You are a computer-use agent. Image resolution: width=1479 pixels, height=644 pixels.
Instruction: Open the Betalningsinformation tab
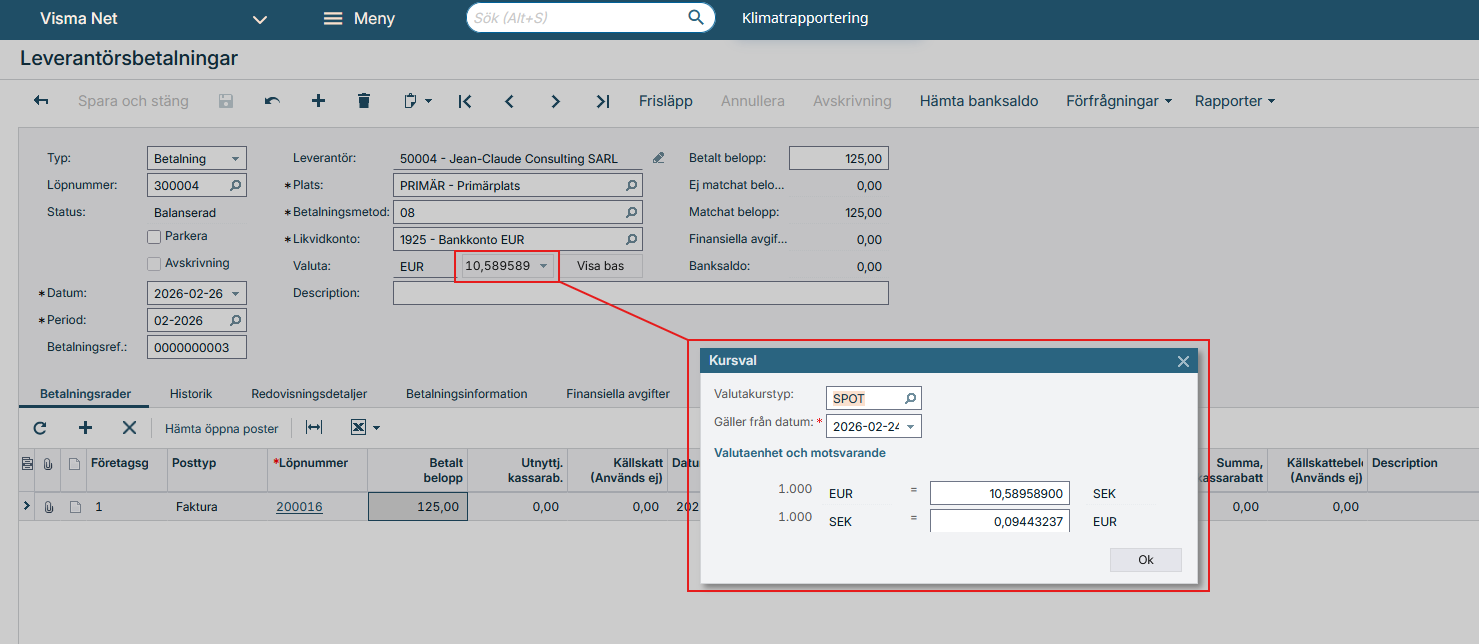[x=466, y=394]
